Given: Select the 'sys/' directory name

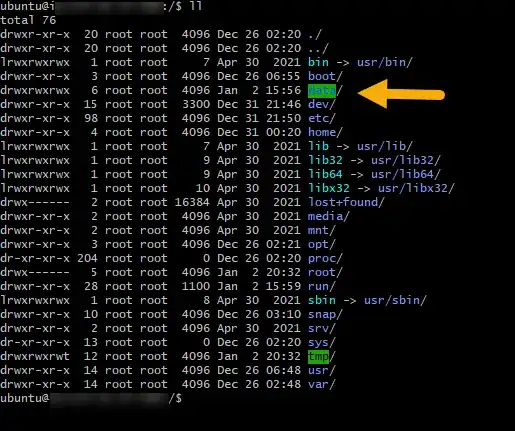Looking at the screenshot, I should click(321, 342).
